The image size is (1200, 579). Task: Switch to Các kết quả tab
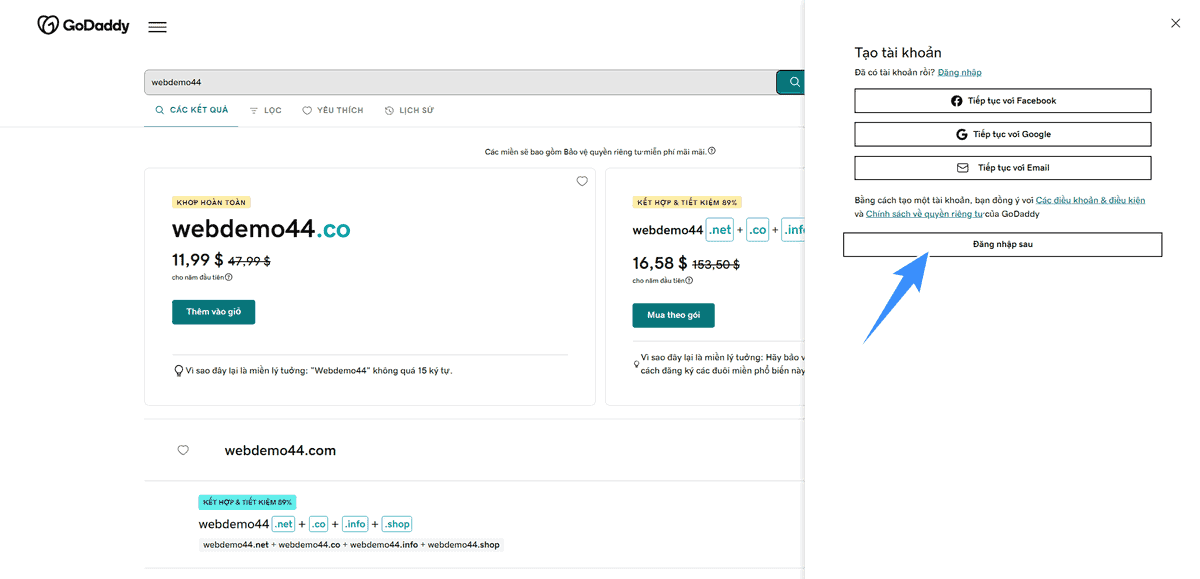coord(192,110)
